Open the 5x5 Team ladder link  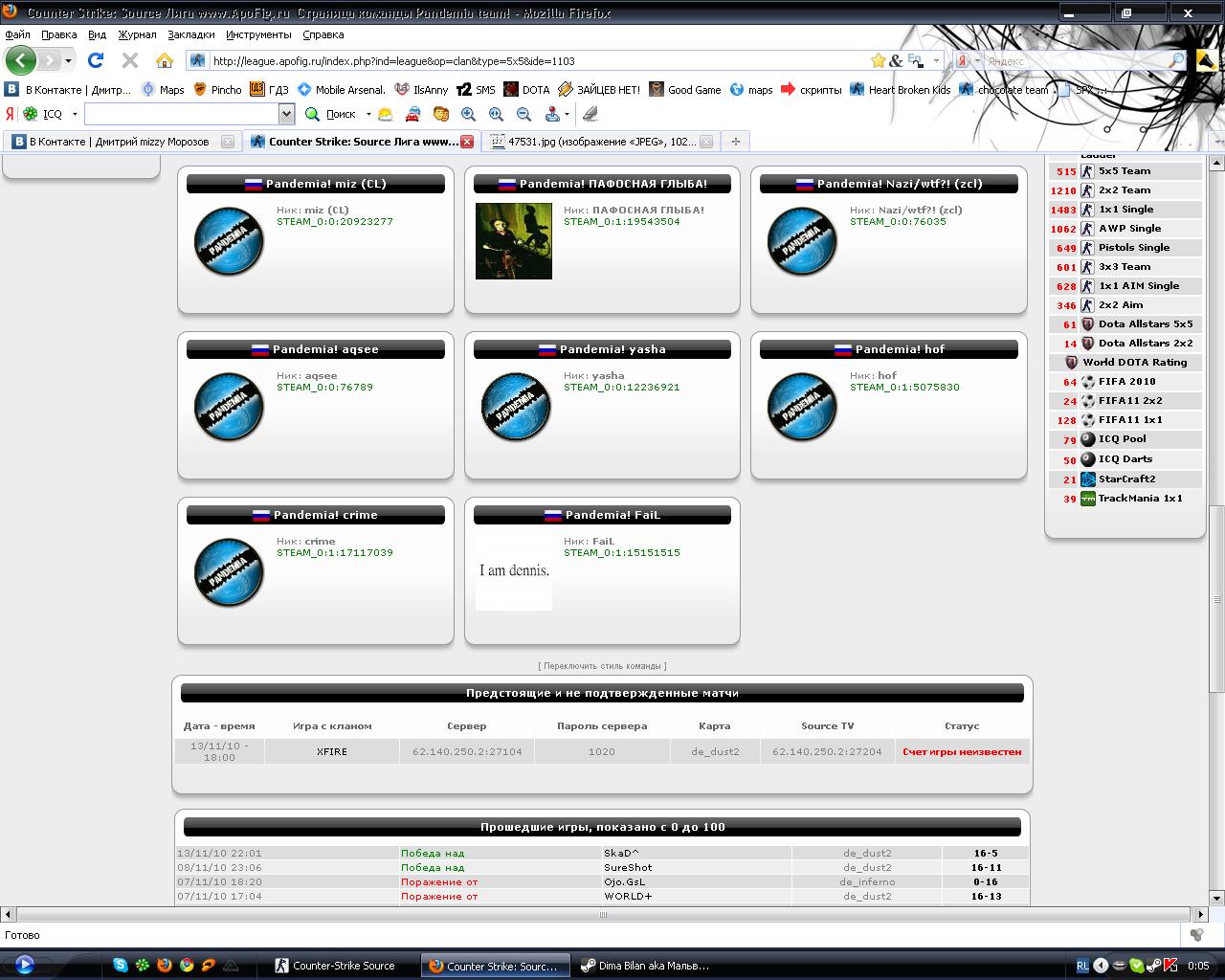[1125, 171]
